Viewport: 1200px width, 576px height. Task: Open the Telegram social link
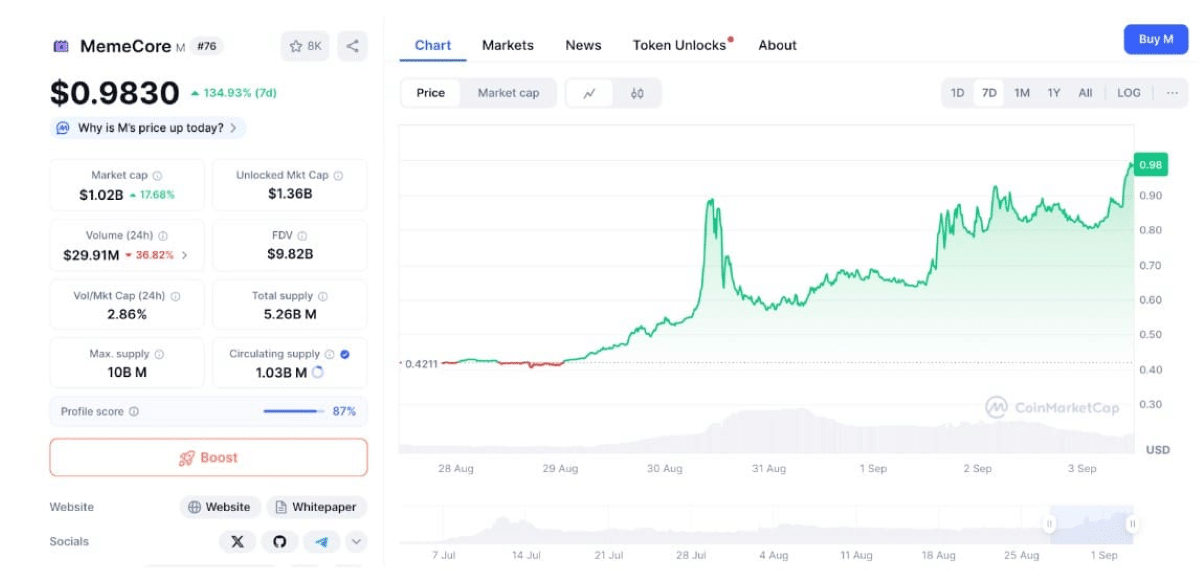click(x=322, y=541)
